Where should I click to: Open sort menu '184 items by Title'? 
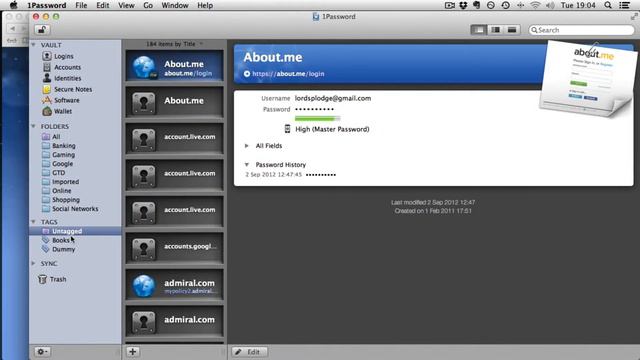click(174, 44)
